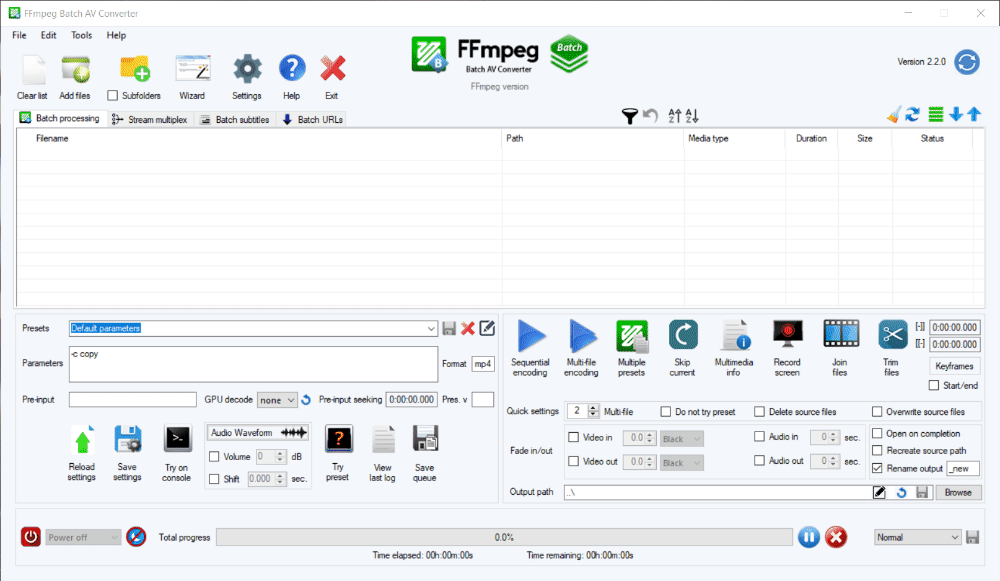Click the Browse button
This screenshot has height=581, width=1000.
pyautogui.click(x=958, y=492)
